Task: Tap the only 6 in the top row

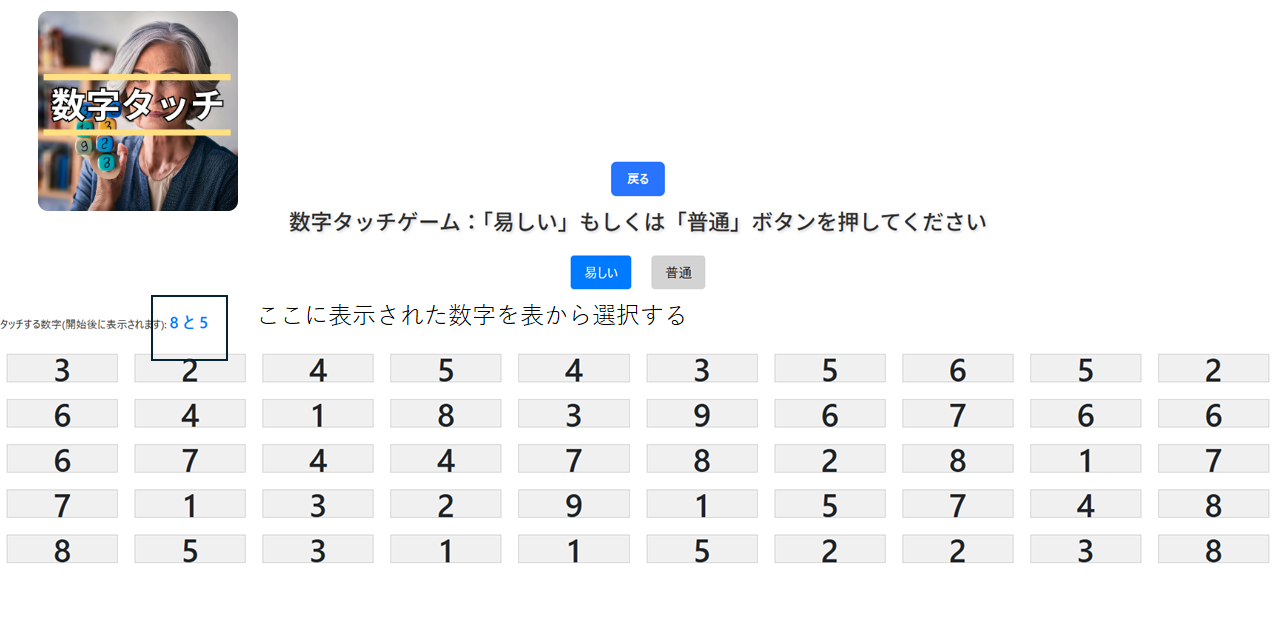Action: click(x=957, y=369)
